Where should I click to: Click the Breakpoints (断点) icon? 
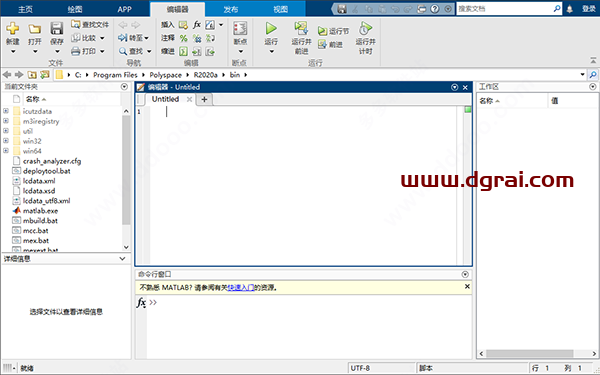click(x=240, y=29)
